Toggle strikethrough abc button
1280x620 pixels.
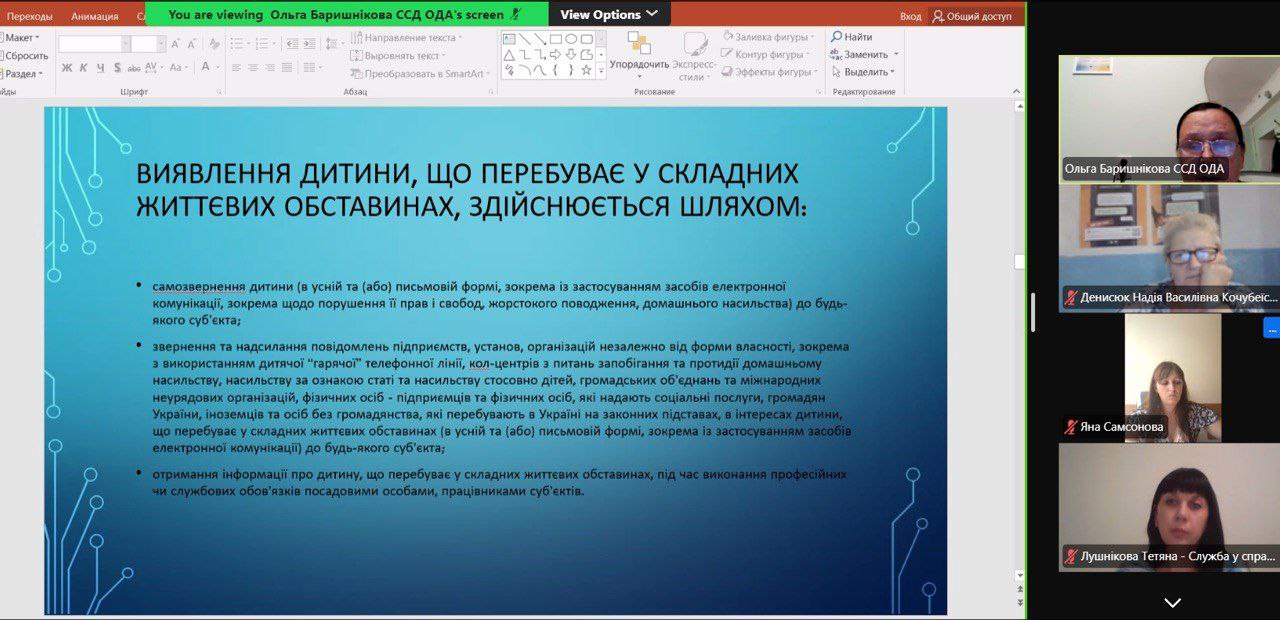pyautogui.click(x=134, y=68)
